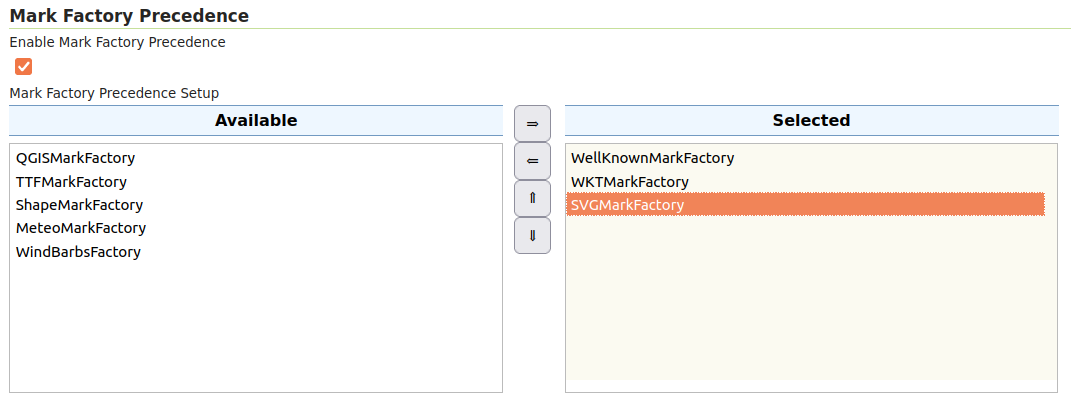Click the Selected column header
This screenshot has height=404, width=1071.
pos(811,121)
